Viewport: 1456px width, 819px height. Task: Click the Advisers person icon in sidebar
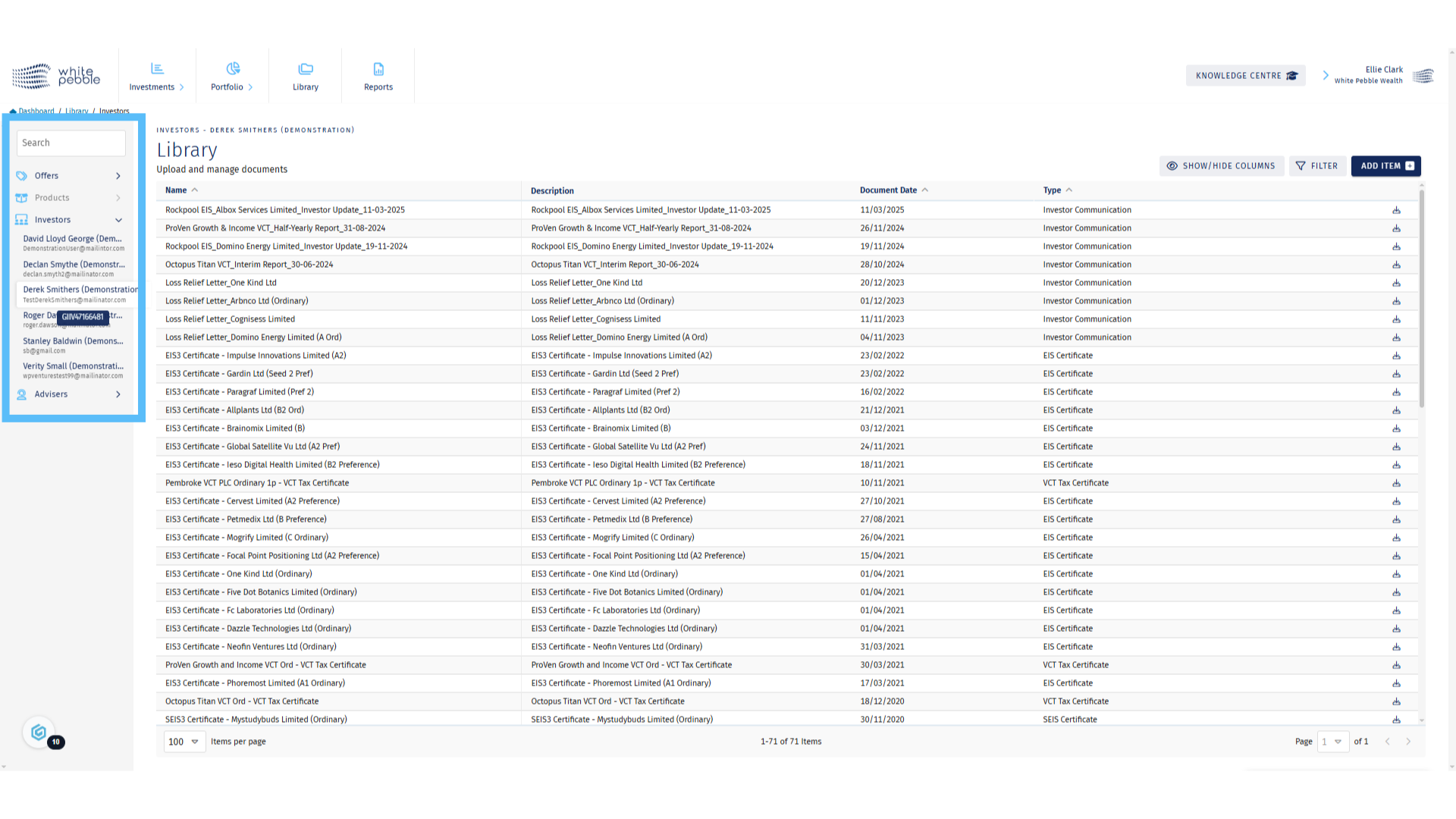21,394
